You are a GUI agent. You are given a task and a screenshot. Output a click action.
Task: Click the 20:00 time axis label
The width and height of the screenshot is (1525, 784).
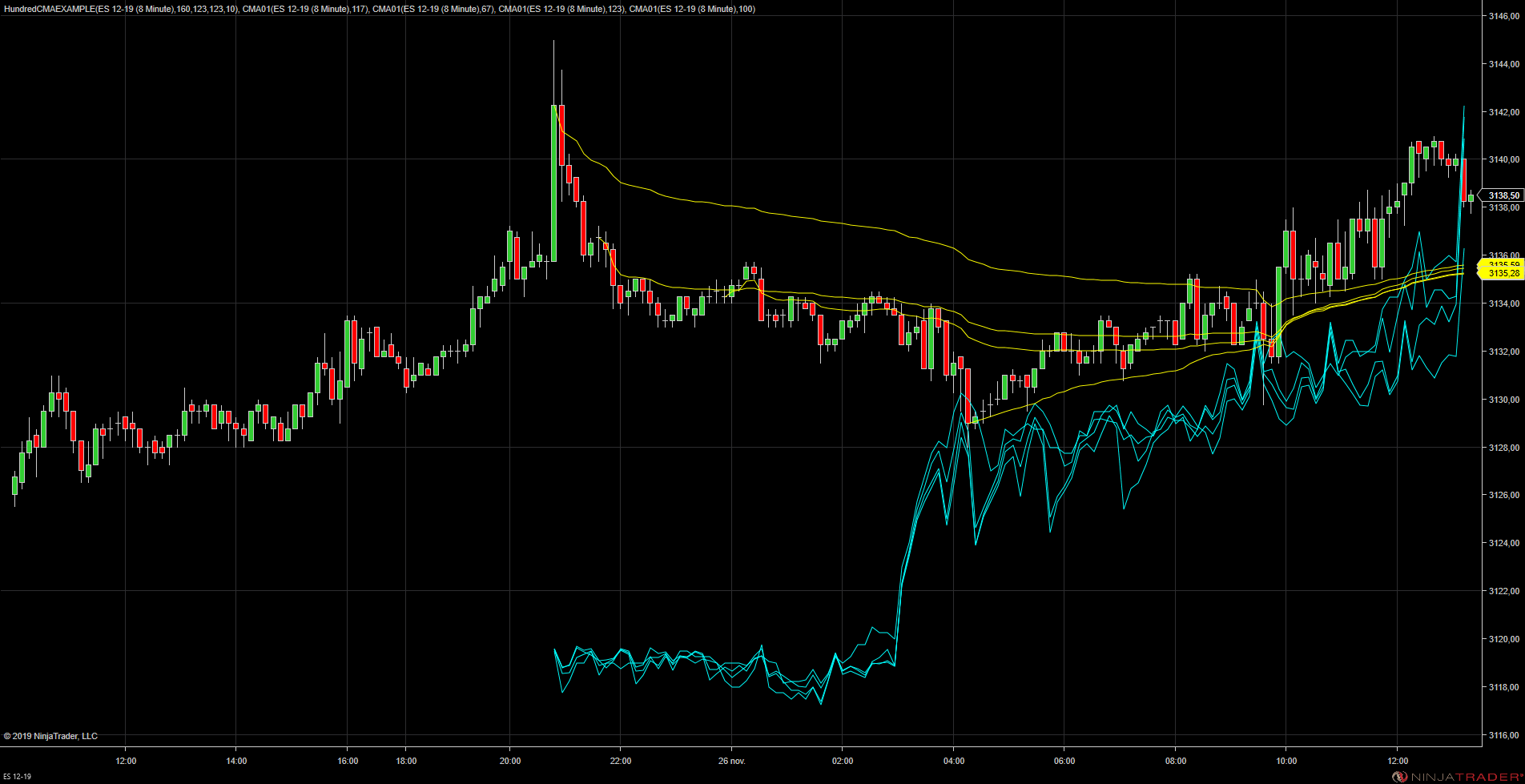(x=510, y=761)
